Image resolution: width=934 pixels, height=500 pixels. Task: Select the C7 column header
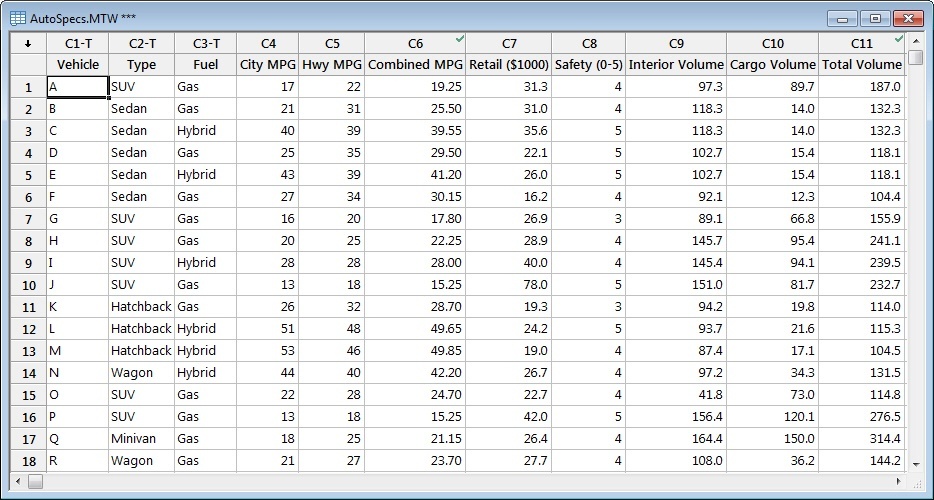(x=509, y=43)
